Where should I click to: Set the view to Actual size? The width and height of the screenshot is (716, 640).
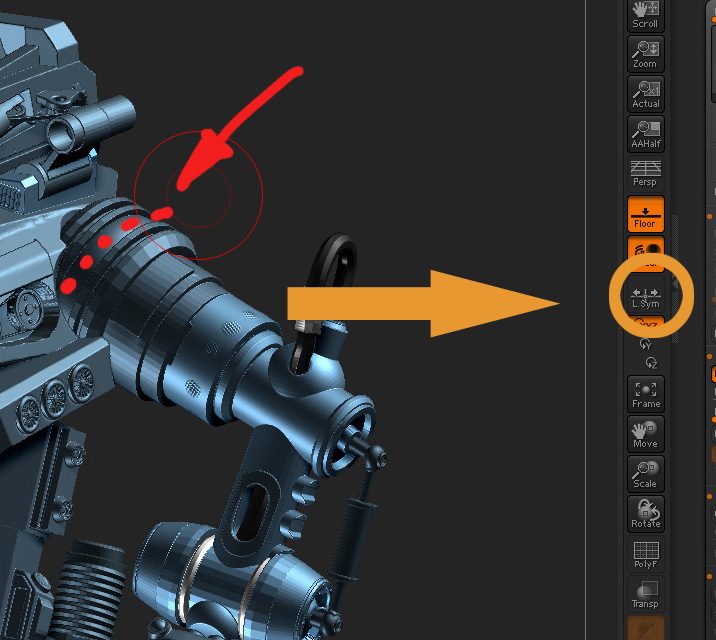coord(646,94)
